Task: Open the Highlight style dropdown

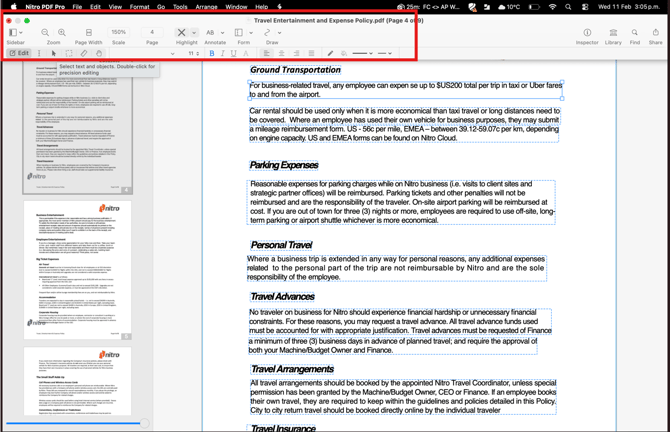Action: (x=194, y=32)
